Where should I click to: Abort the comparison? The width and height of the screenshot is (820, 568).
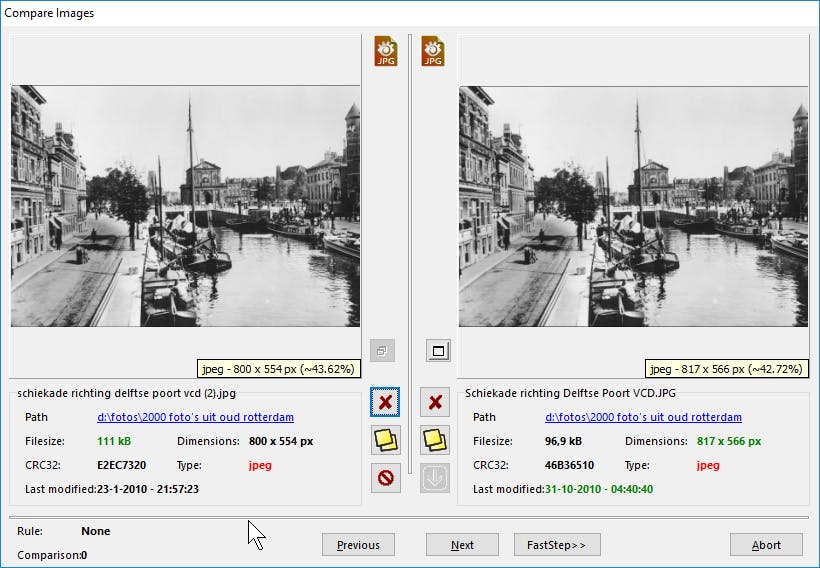coord(766,545)
